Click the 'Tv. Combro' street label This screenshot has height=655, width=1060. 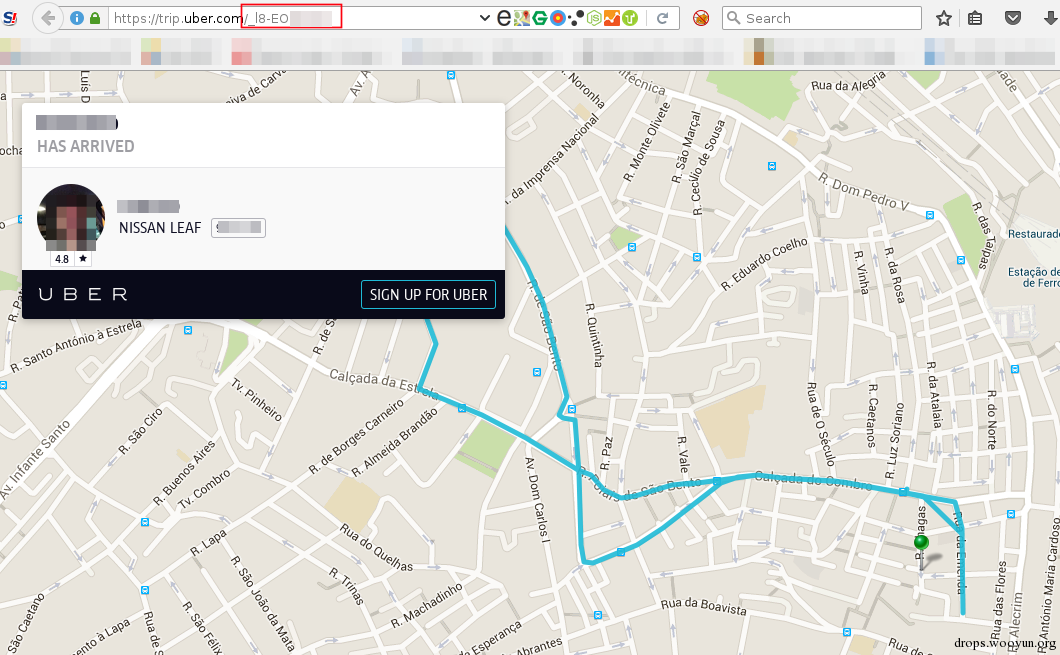coord(204,489)
